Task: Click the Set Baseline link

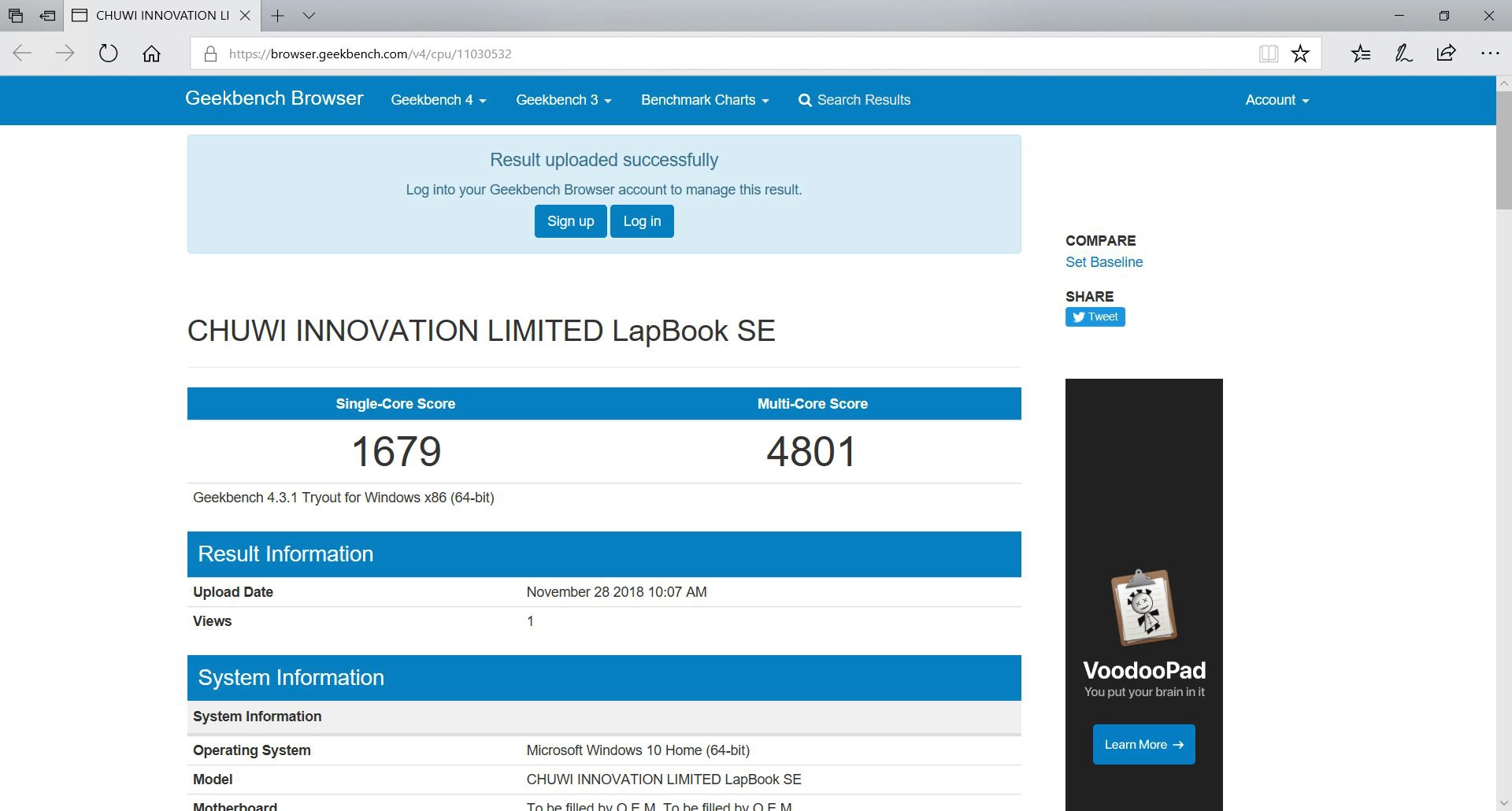Action: pyautogui.click(x=1104, y=262)
